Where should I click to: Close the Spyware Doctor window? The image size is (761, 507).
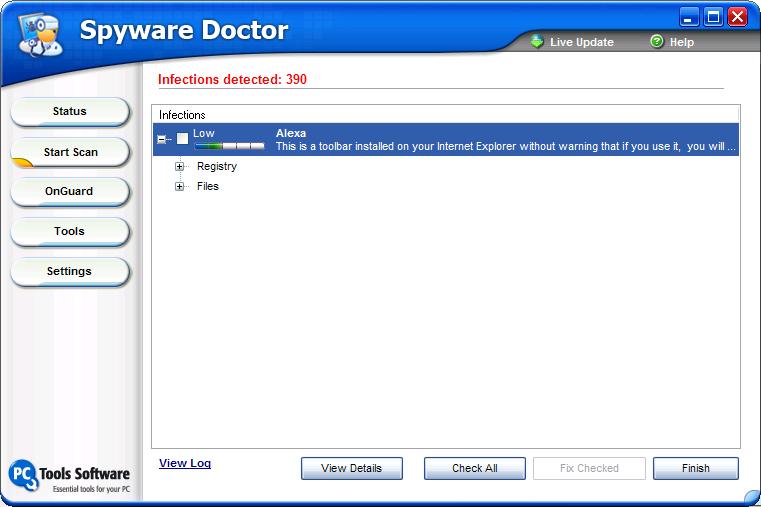pyautogui.click(x=738, y=17)
